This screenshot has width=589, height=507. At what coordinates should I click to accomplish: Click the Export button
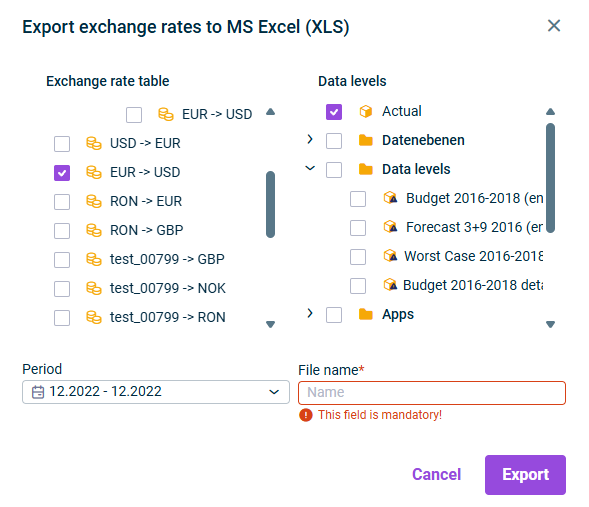(525, 475)
